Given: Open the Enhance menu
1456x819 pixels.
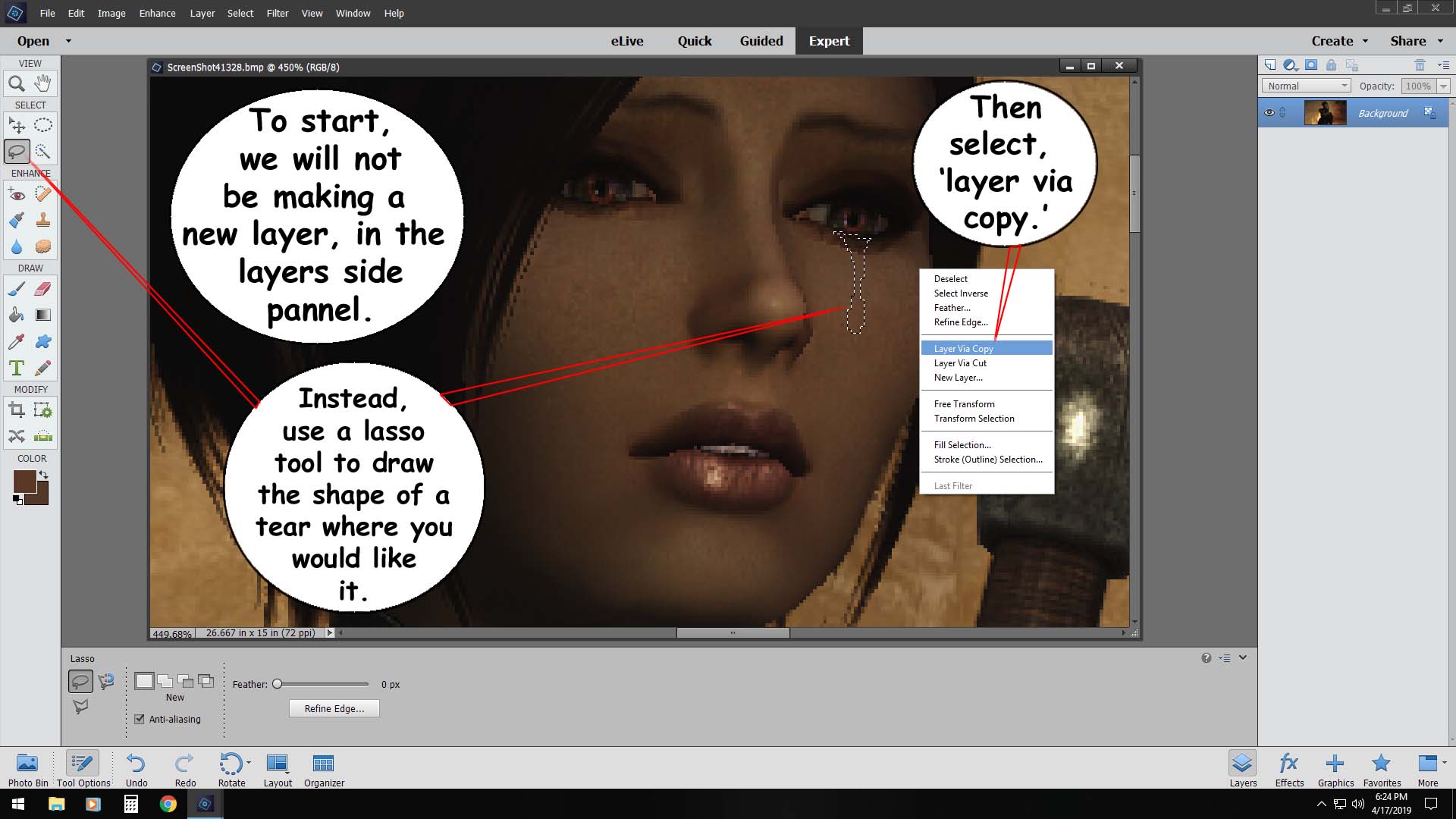Looking at the screenshot, I should pyautogui.click(x=157, y=13).
